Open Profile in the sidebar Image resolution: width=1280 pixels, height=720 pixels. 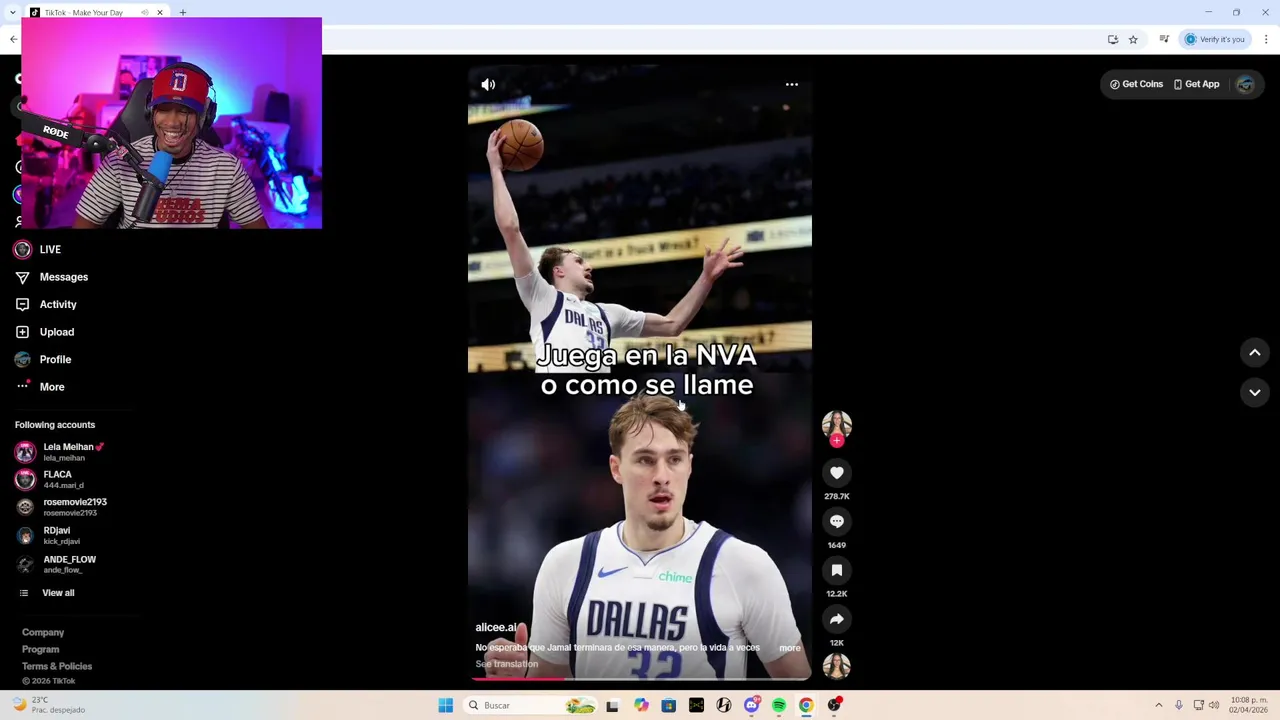coord(44,359)
